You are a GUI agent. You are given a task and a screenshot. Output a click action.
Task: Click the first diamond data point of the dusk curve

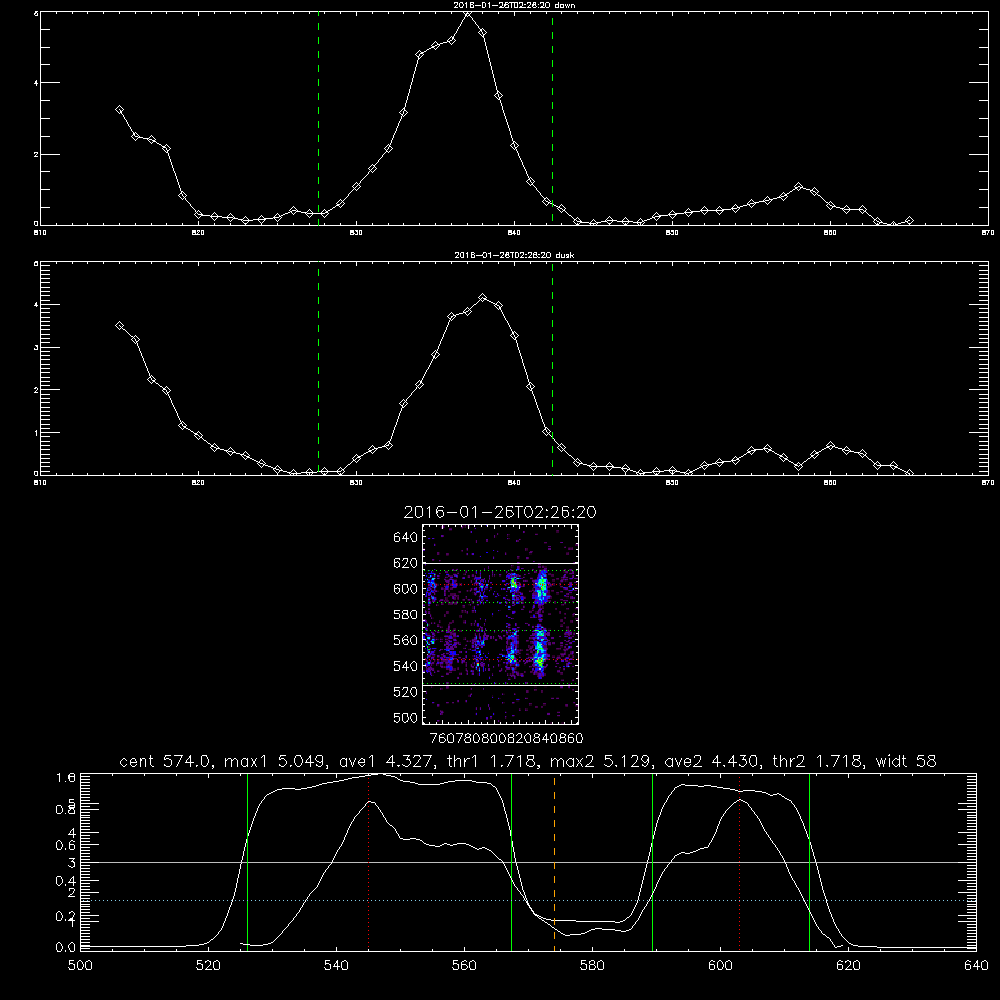pos(119,326)
